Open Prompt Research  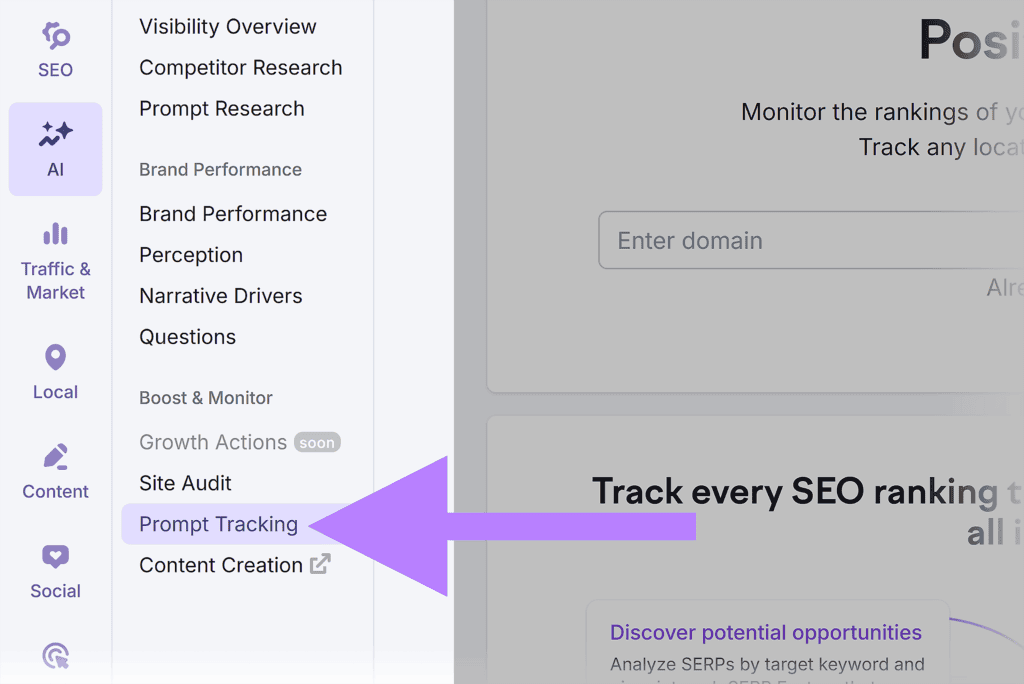click(x=221, y=108)
